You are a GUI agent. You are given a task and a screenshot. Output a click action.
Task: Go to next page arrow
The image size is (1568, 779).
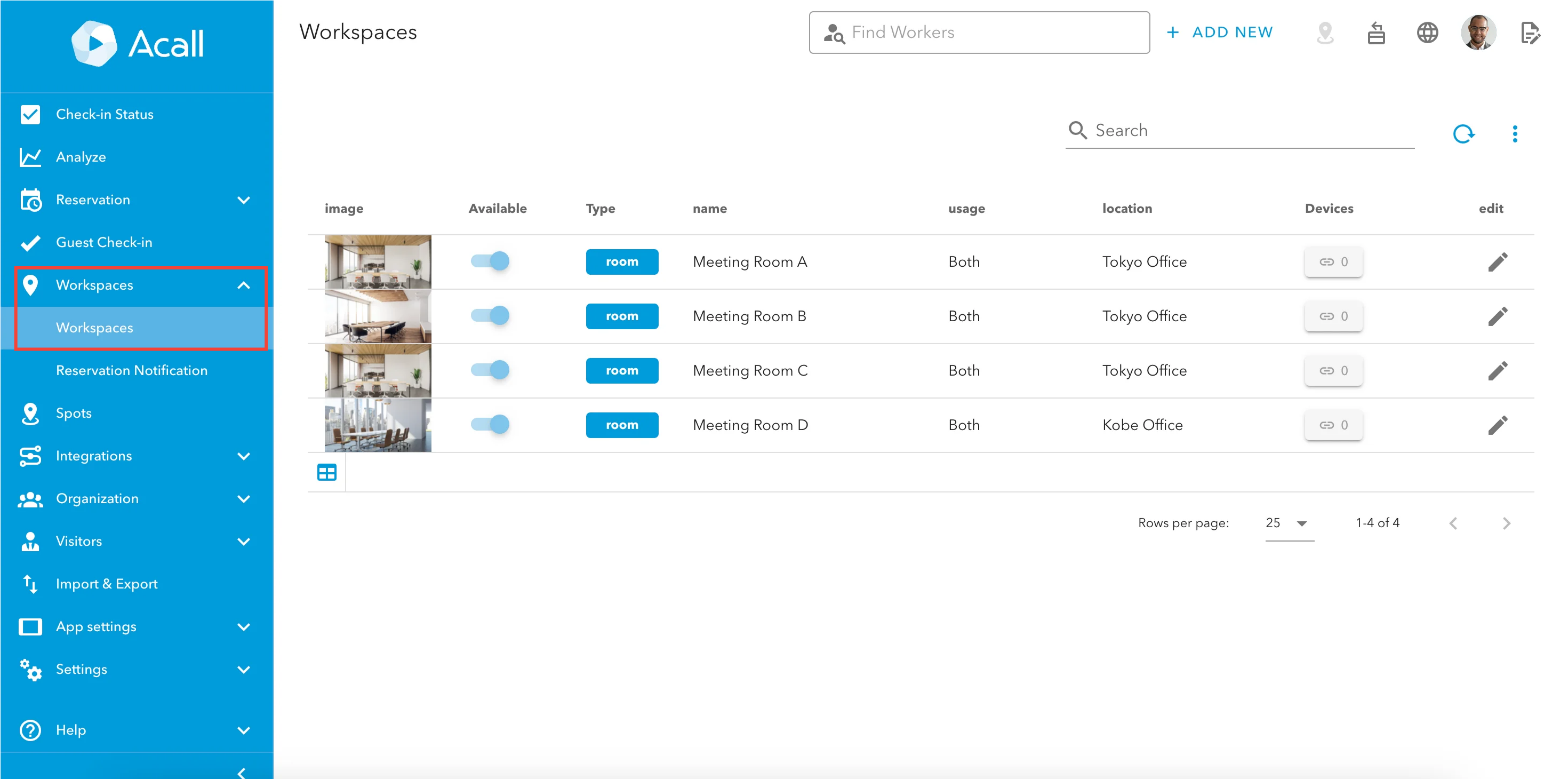pyautogui.click(x=1506, y=523)
